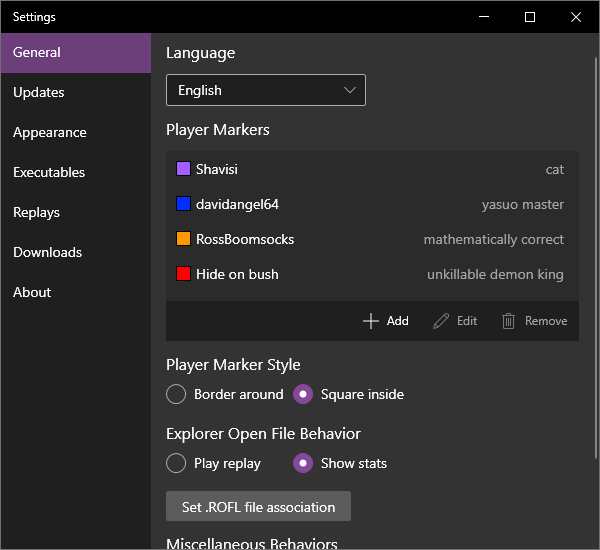Click the red swatch for Hide on bush
600x550 pixels.
183,274
